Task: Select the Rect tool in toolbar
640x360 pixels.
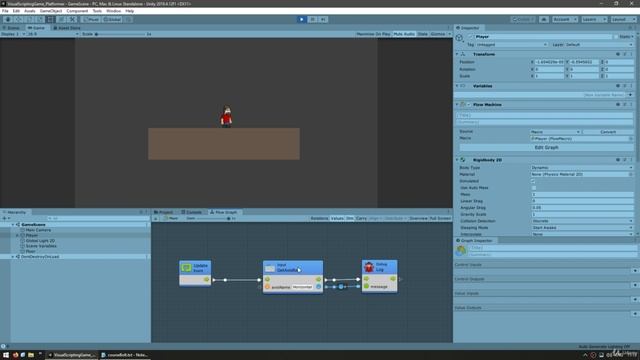Action: pyautogui.click(x=50, y=19)
